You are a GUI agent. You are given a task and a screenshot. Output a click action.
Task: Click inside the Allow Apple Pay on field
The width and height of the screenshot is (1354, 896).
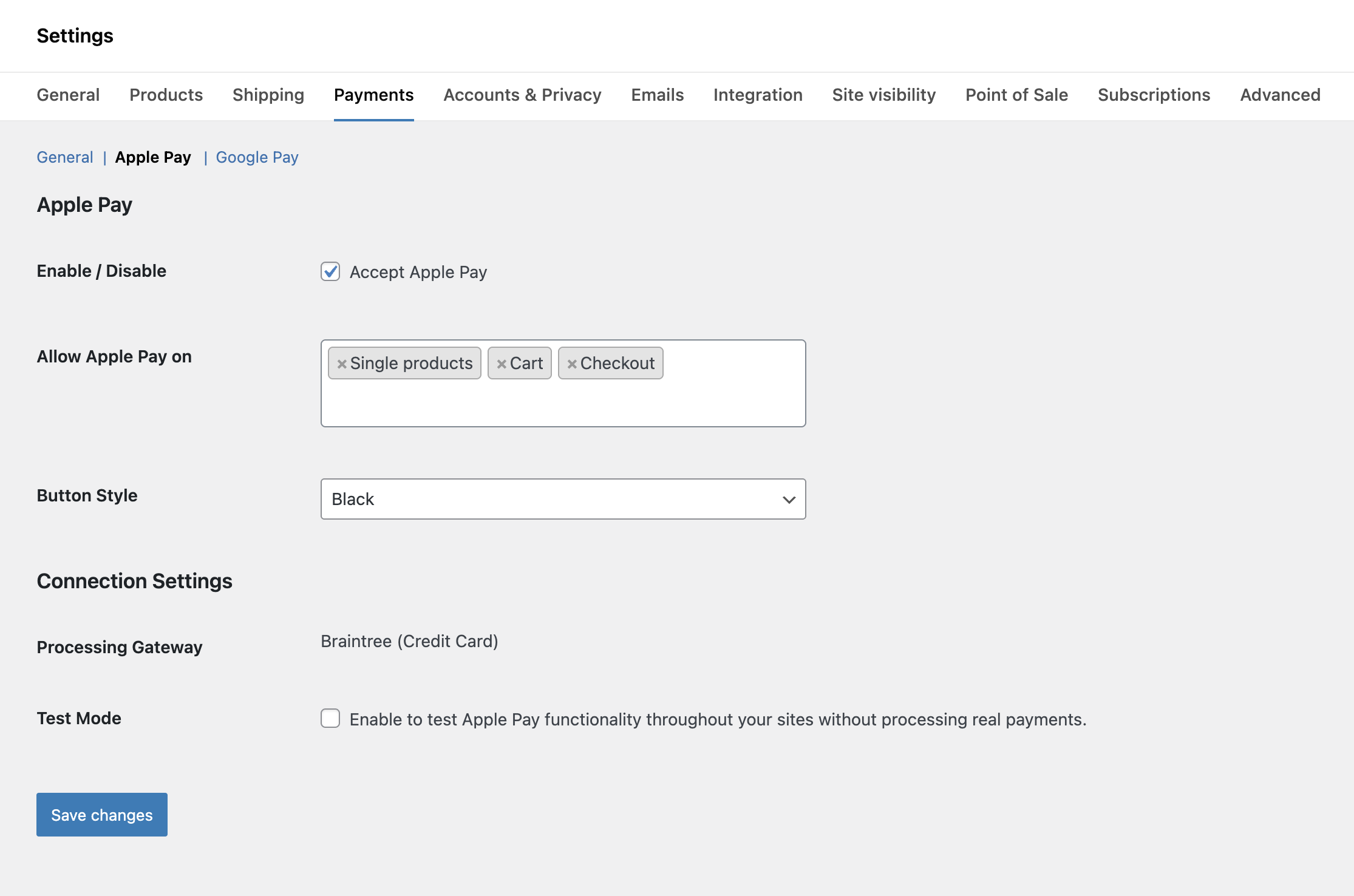pyautogui.click(x=562, y=402)
